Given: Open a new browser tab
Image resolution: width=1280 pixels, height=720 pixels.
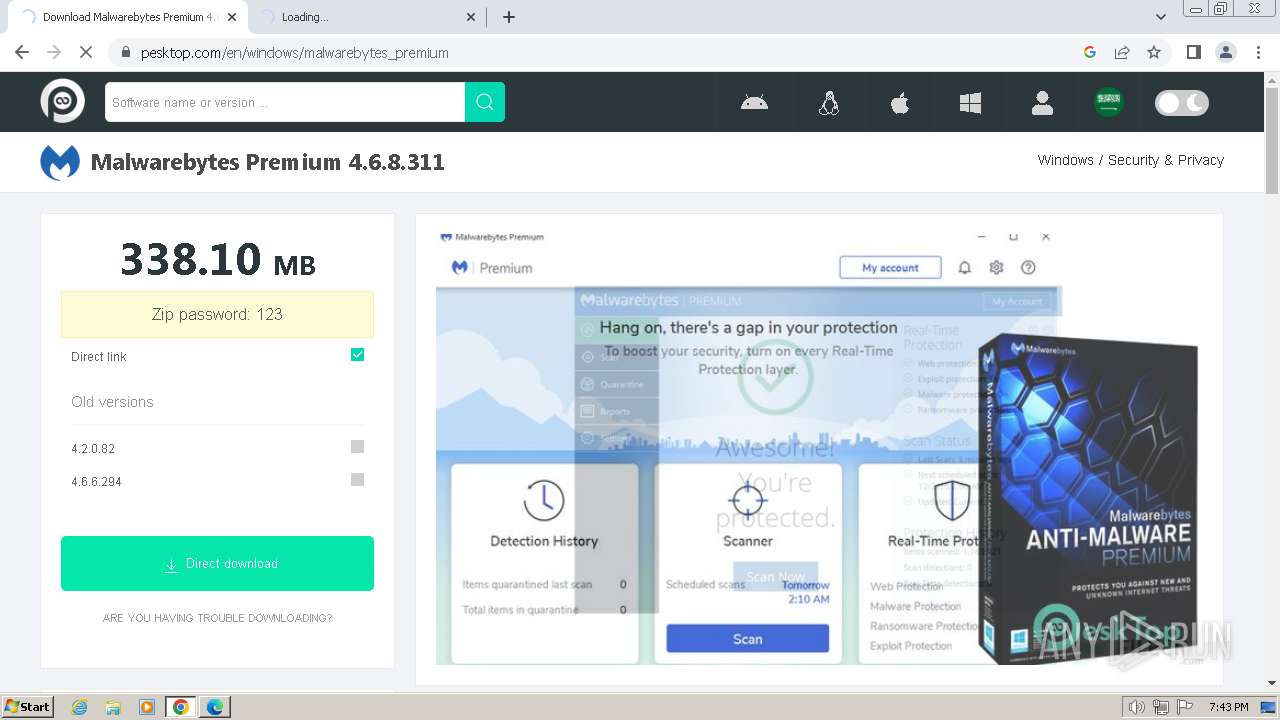Looking at the screenshot, I should [509, 17].
